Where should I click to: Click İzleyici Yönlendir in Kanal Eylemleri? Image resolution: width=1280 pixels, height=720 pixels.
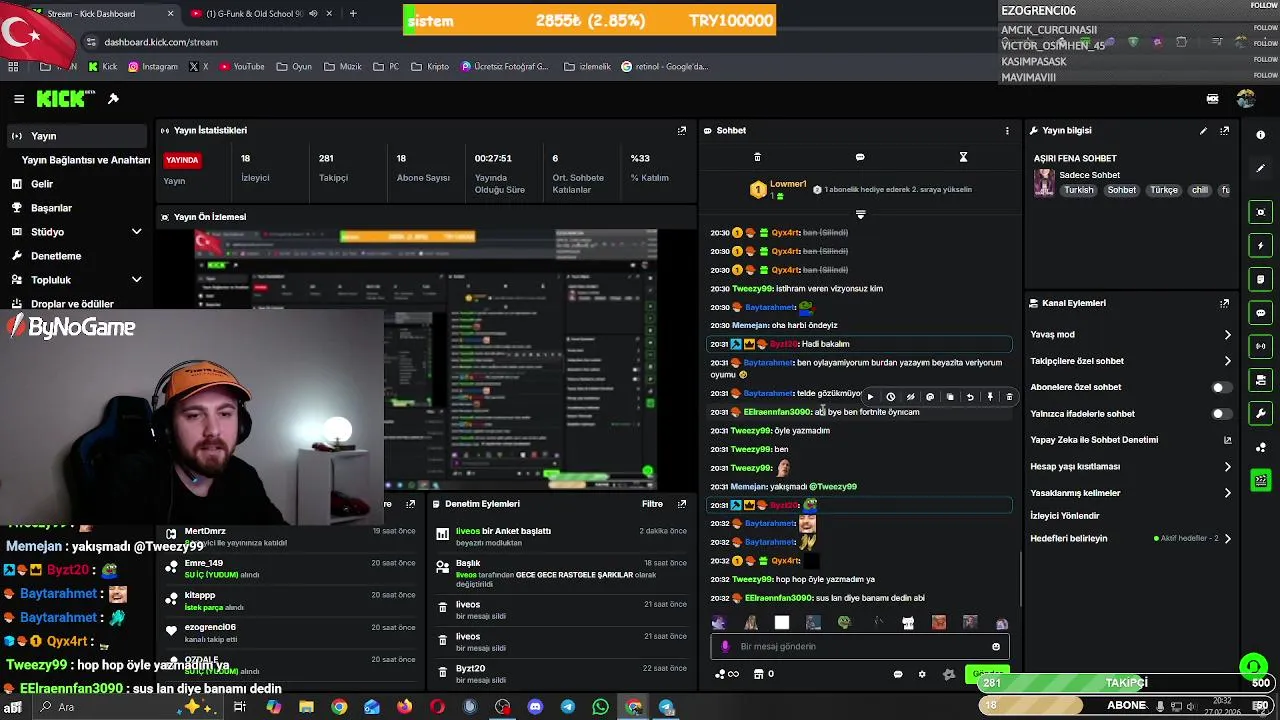(1064, 516)
